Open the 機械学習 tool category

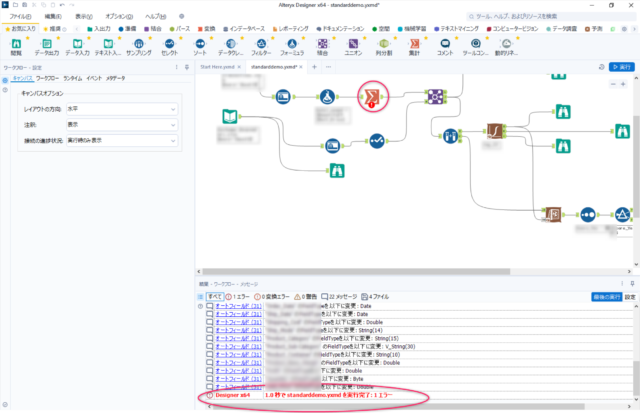412,29
